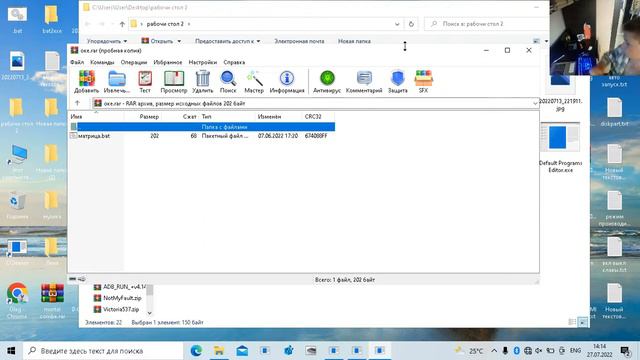The image size is (640, 360).
Task: Open File Explorer from the taskbar
Action: [219, 351]
